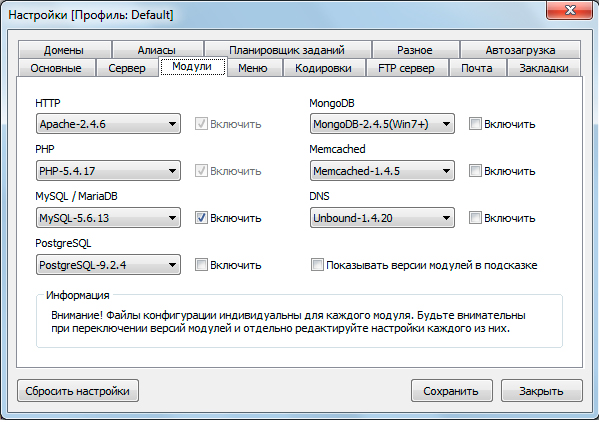Switch to the Домены tab

point(64,50)
